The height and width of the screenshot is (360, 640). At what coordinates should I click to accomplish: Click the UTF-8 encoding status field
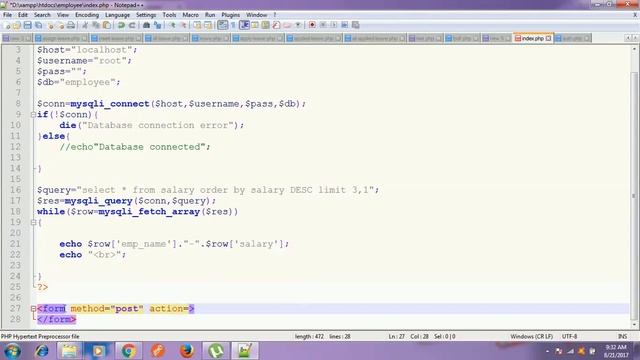569,336
